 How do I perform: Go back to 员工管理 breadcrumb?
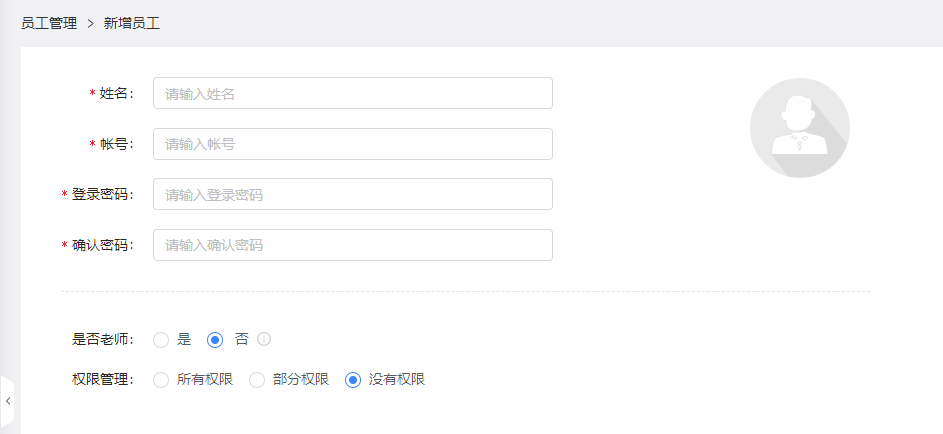coord(49,24)
